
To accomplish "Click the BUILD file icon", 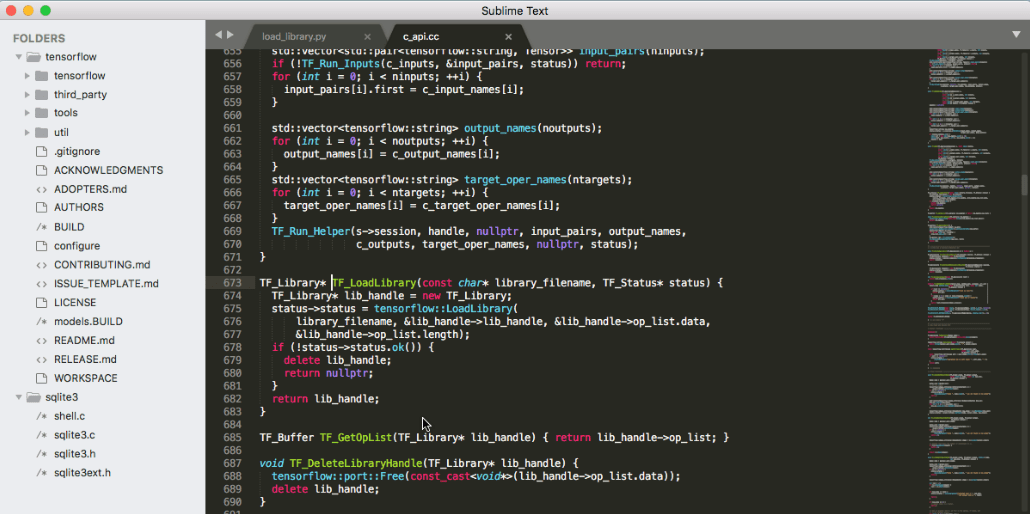I will coord(41,227).
